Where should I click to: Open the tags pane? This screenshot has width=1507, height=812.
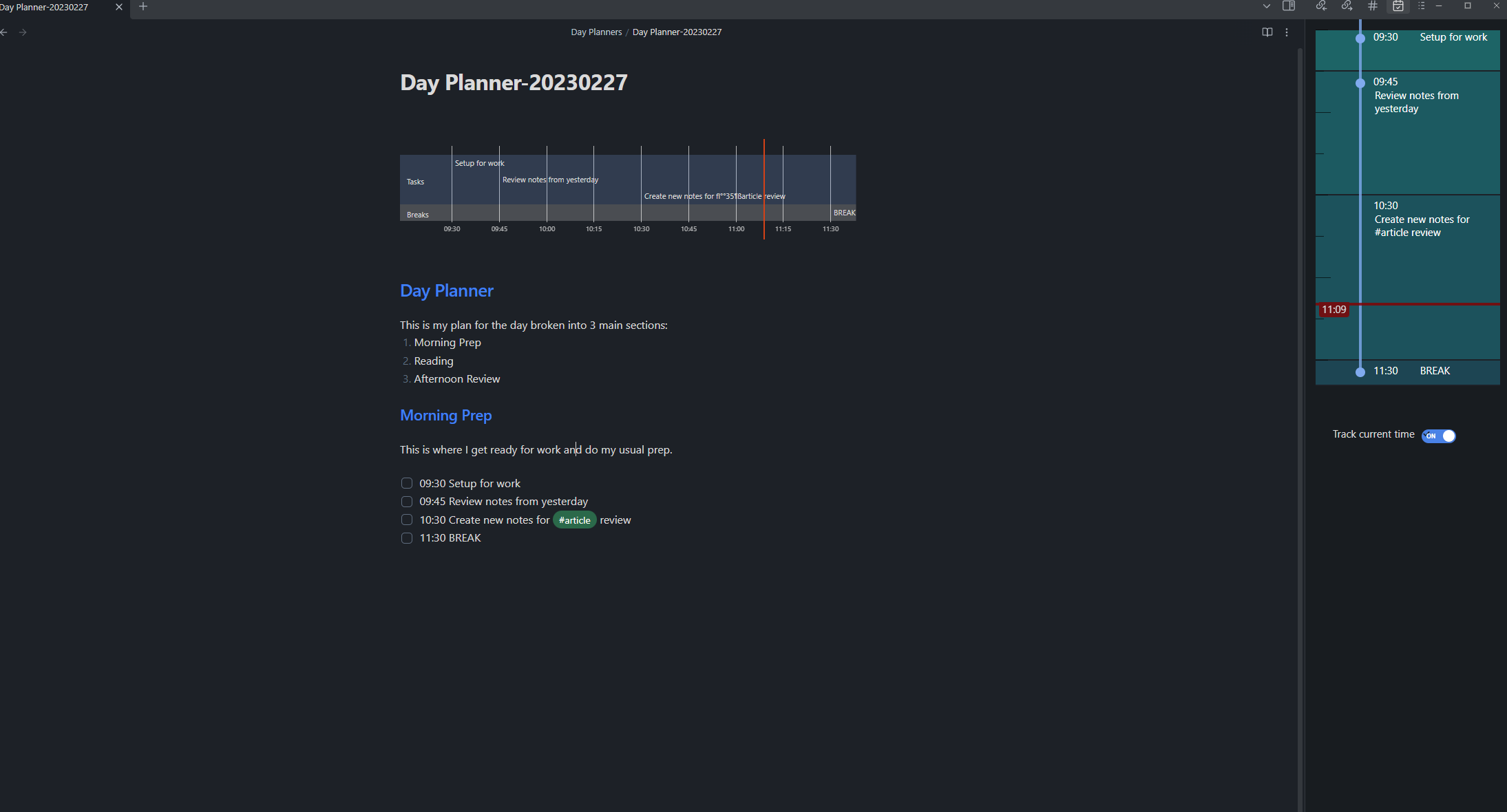click(x=1372, y=6)
